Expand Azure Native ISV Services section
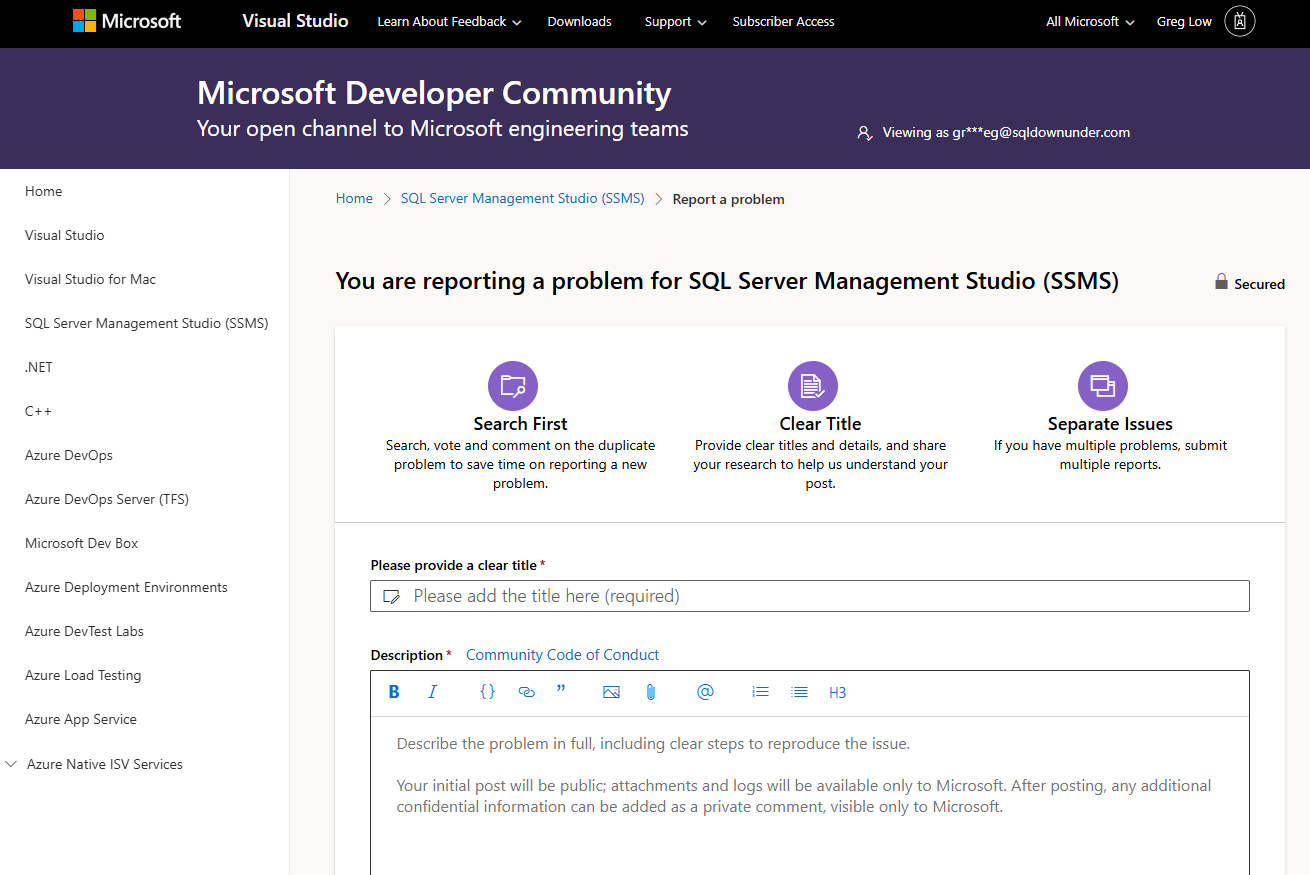 pyautogui.click(x=104, y=764)
